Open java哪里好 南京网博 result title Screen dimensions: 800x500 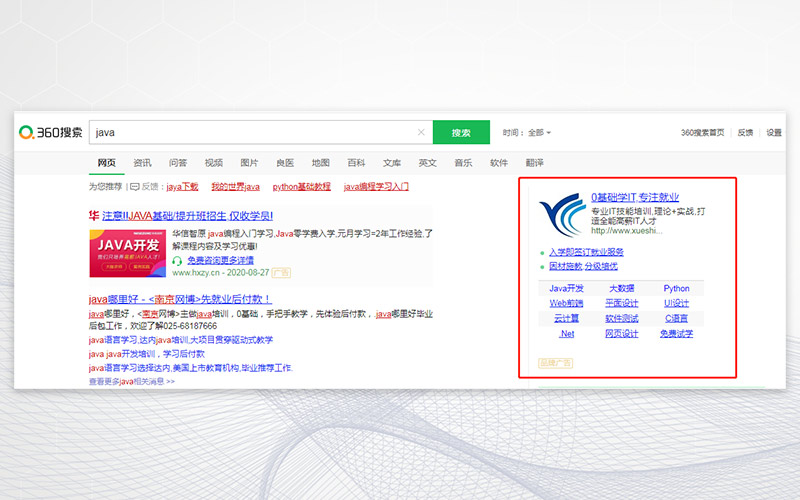pos(180,299)
